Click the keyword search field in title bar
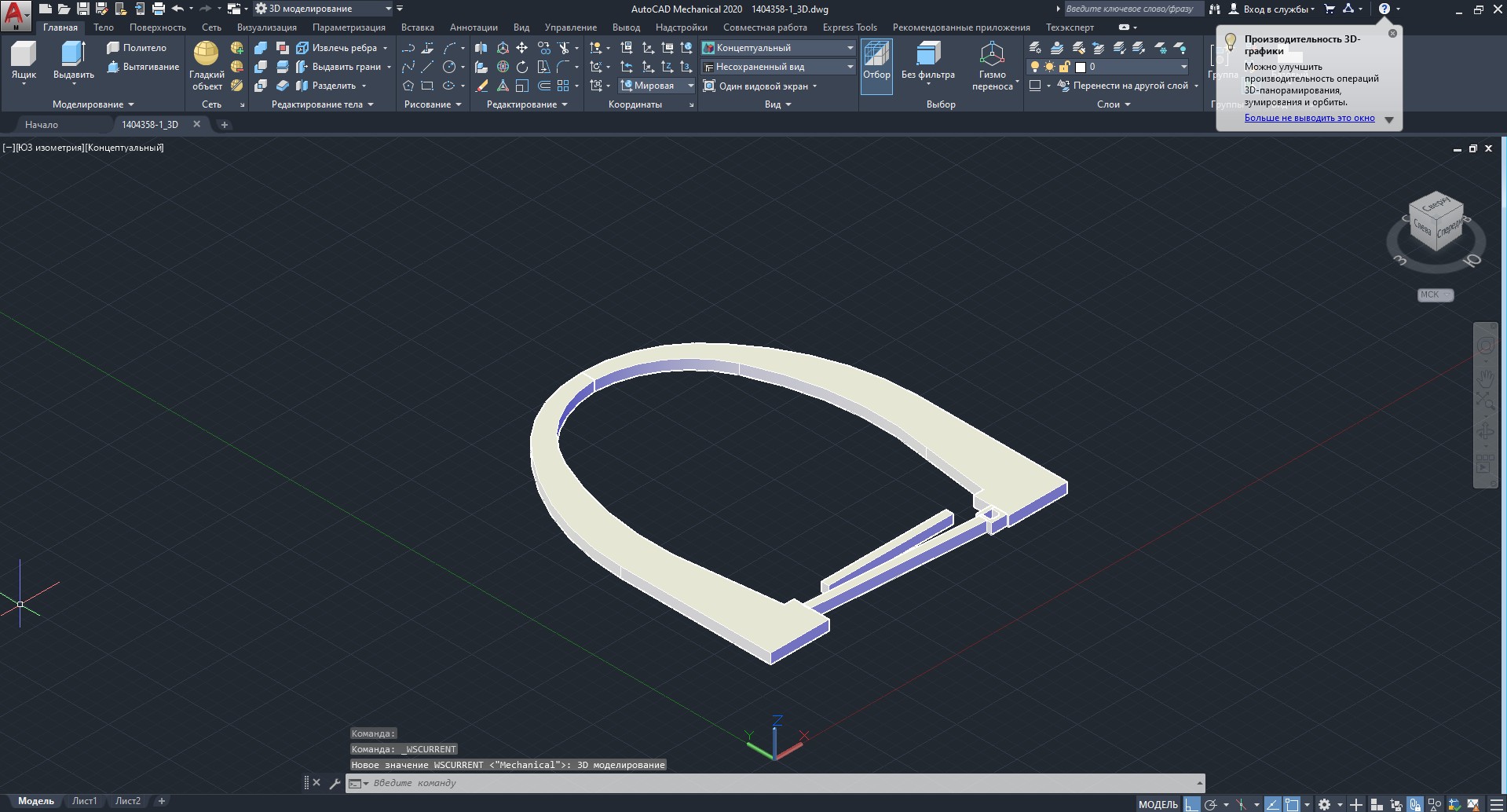Image resolution: width=1507 pixels, height=812 pixels. 1133,9
